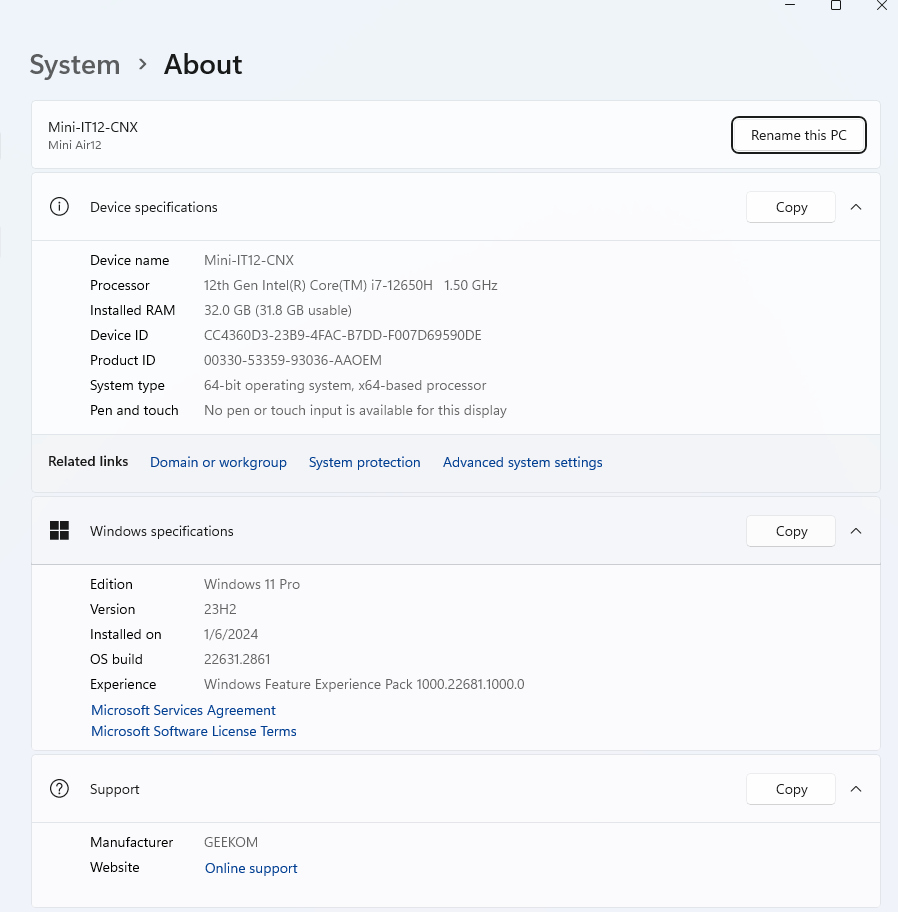
Task: Collapse the Device specifications section
Action: coord(856,207)
